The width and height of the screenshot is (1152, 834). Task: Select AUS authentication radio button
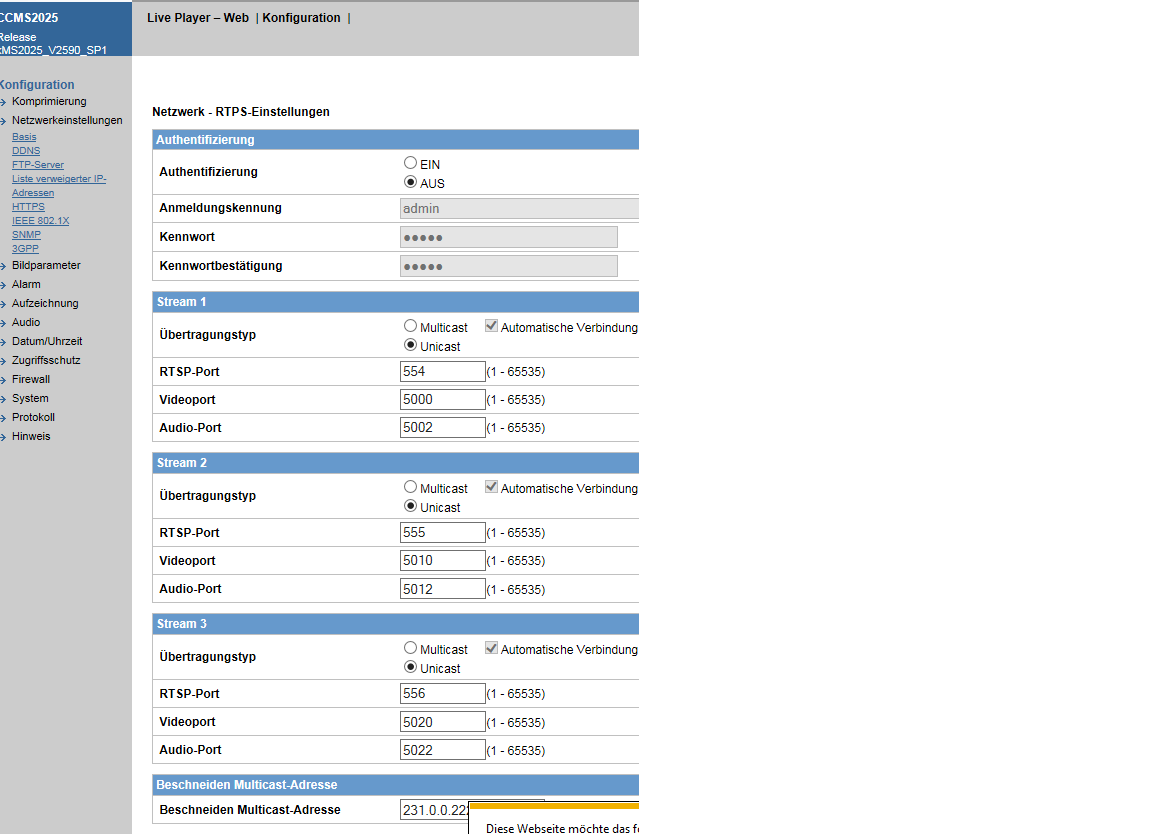coord(410,183)
